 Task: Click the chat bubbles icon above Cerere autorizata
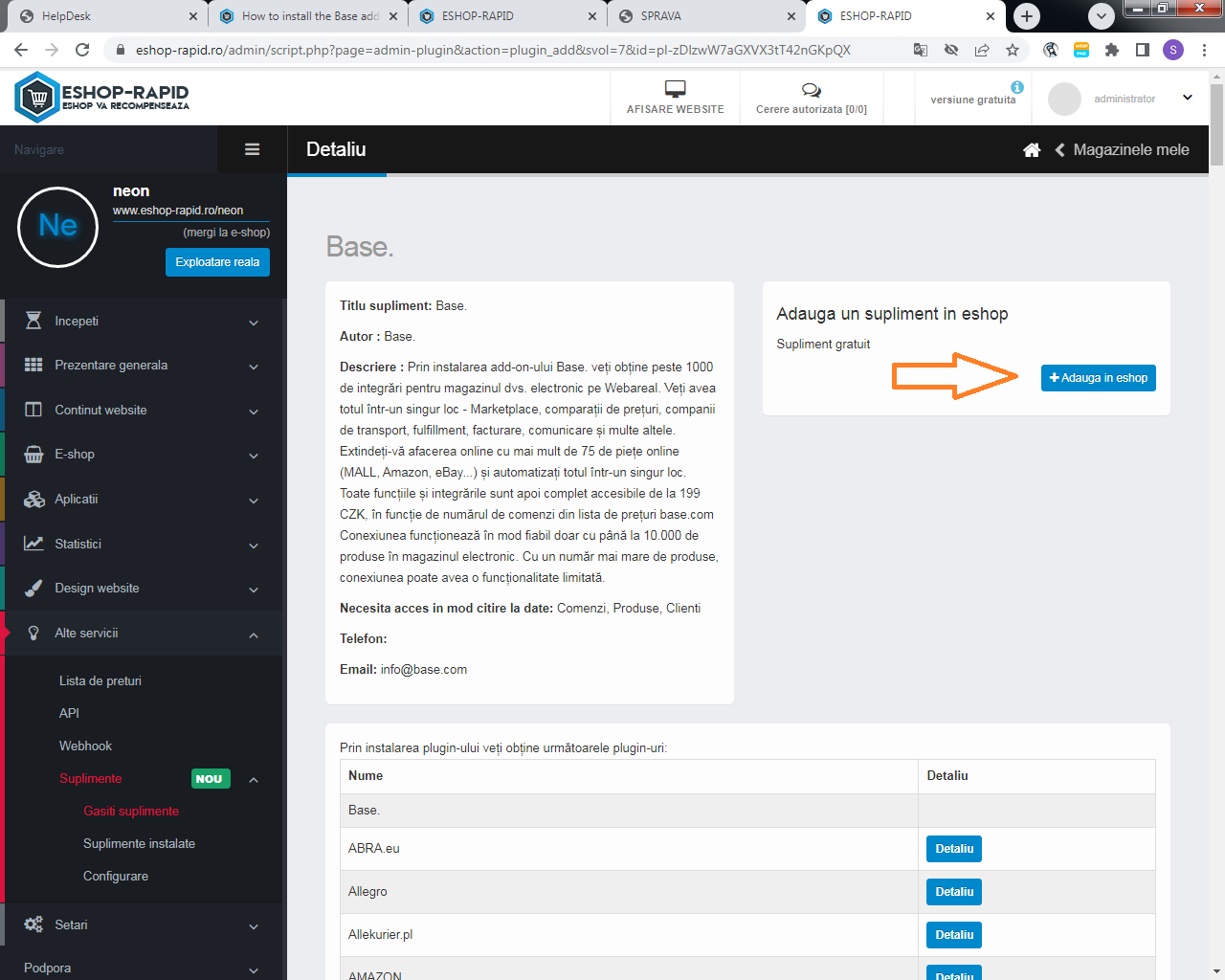(x=812, y=90)
